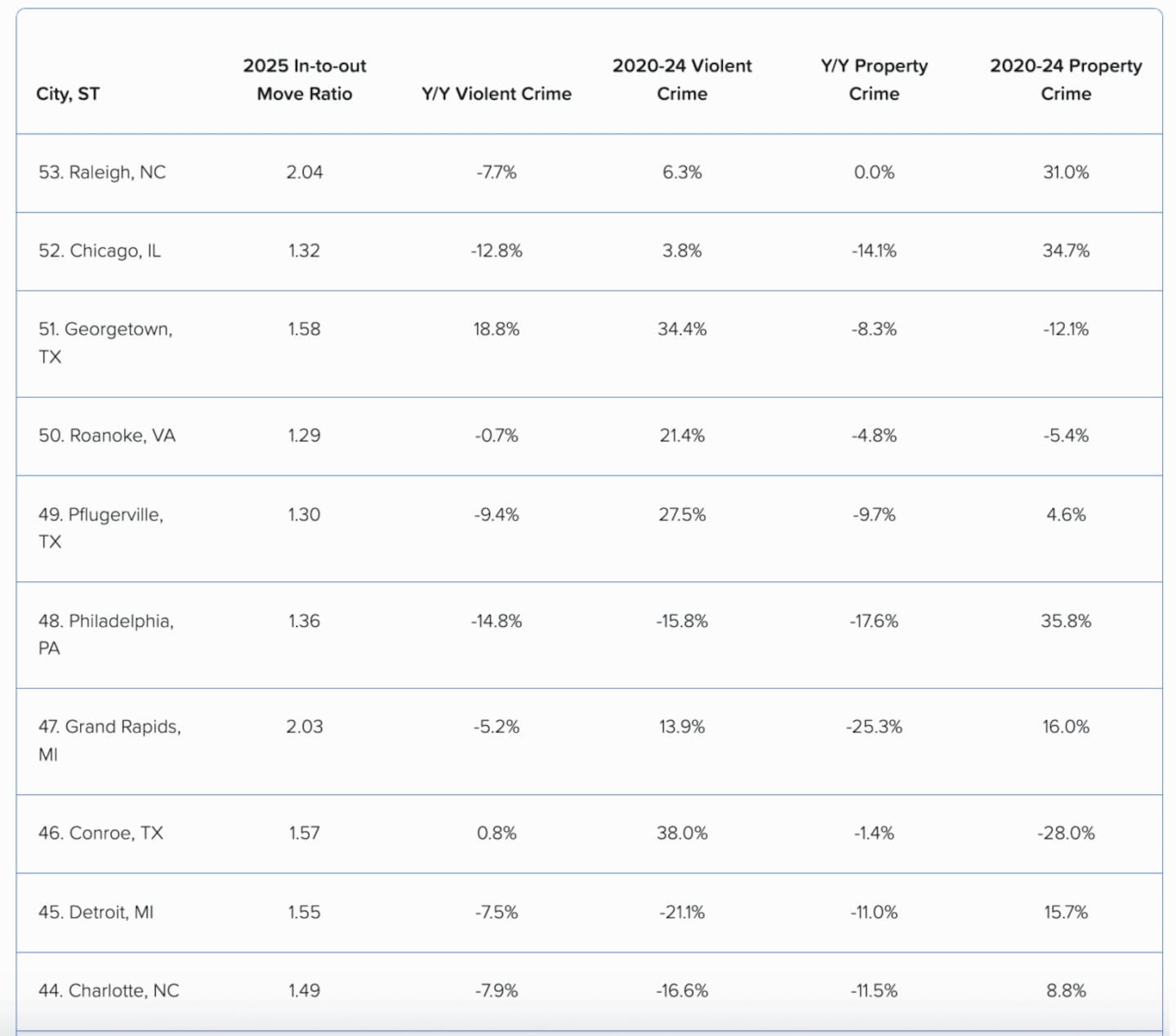This screenshot has width=1176, height=1036.
Task: Select the 53. Raleigh, NC row label
Action: pyautogui.click(x=102, y=172)
